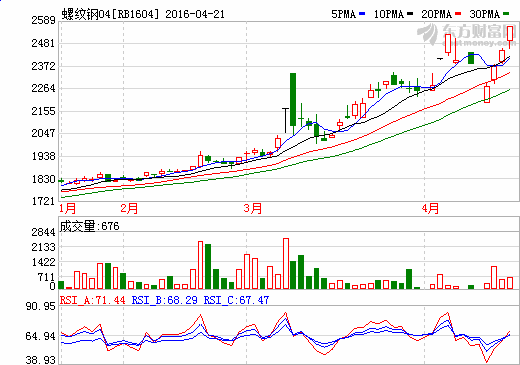The width and height of the screenshot is (520, 365).
Task: Click the 东方财富网 watermark logo
Action: [x=466, y=35]
